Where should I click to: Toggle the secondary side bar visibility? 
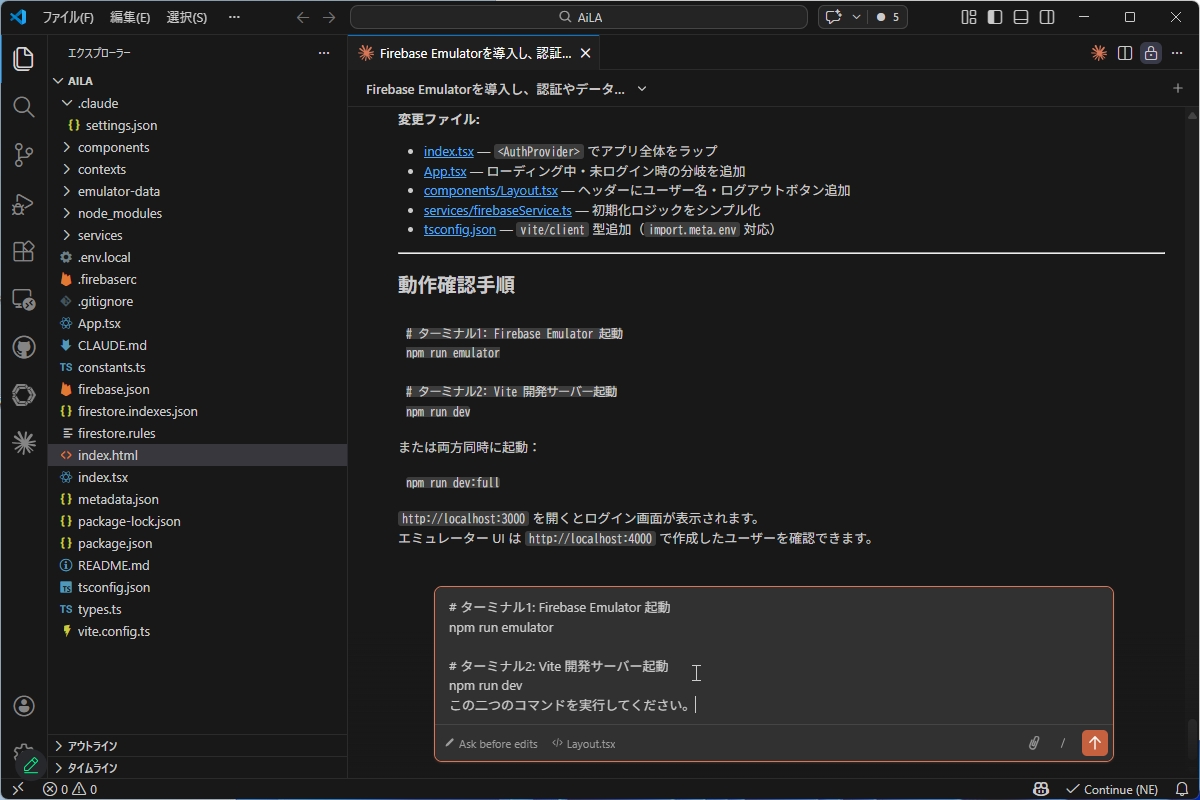pos(1046,17)
